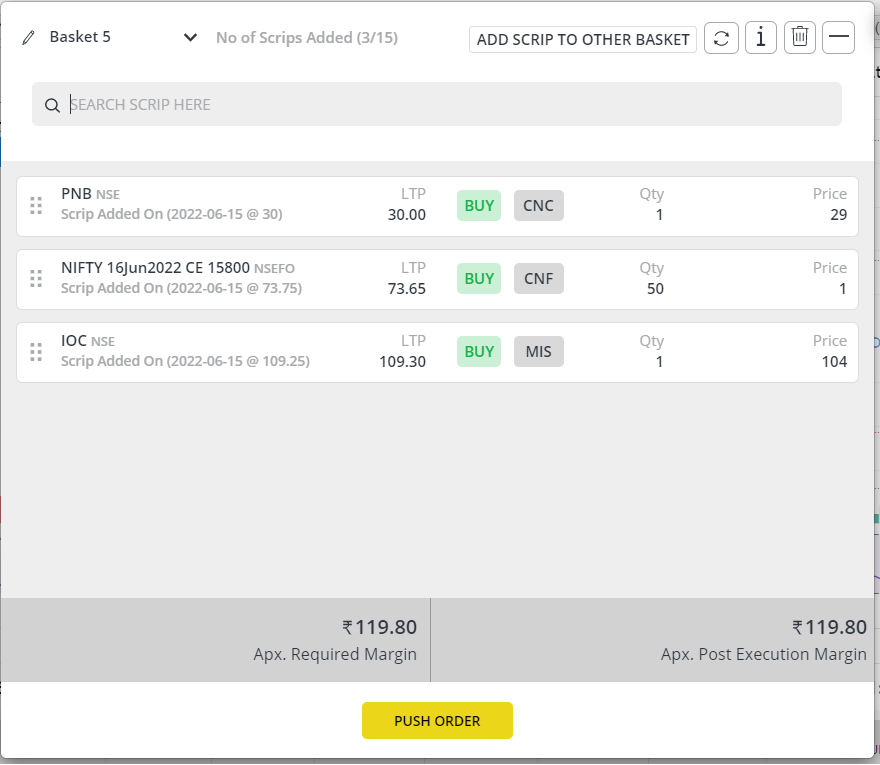Image resolution: width=880 pixels, height=765 pixels.
Task: Select the IOC price value 104
Action: click(x=834, y=361)
